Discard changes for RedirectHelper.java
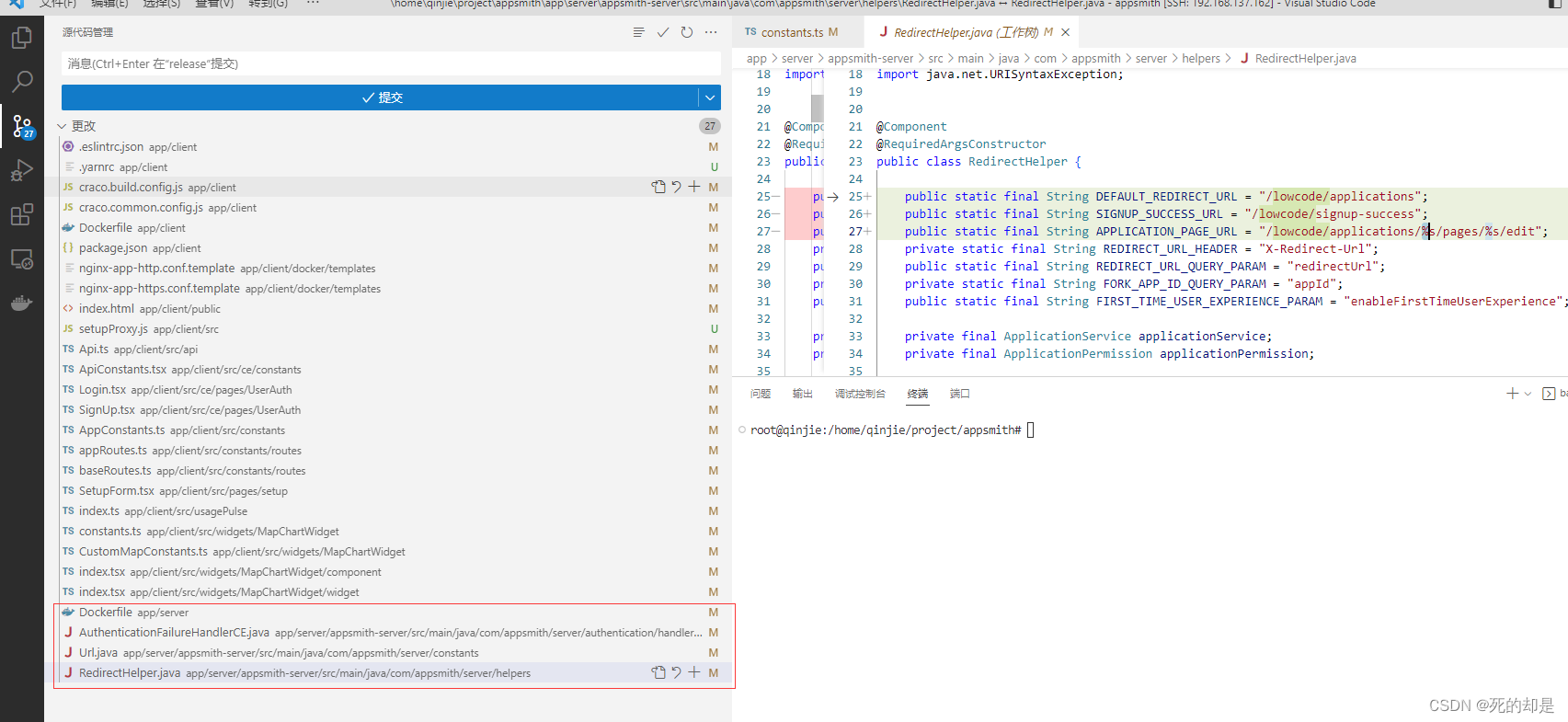 point(676,672)
